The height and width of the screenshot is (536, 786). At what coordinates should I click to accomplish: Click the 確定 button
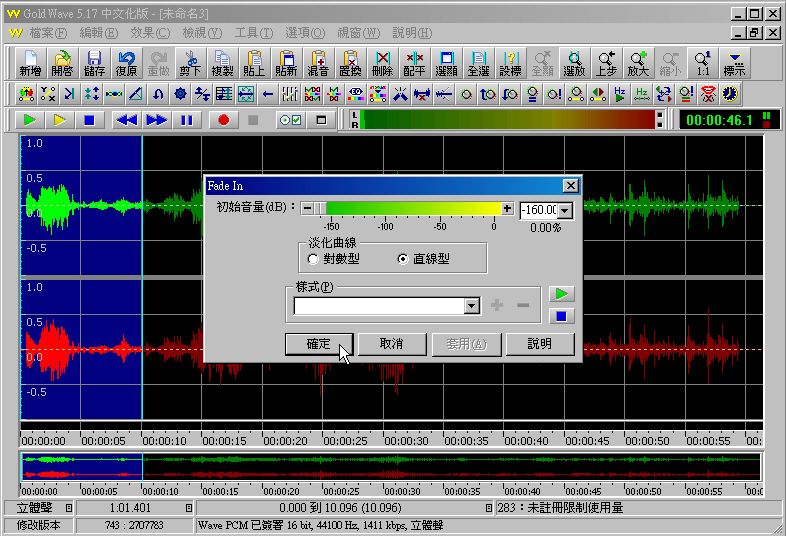pyautogui.click(x=320, y=344)
